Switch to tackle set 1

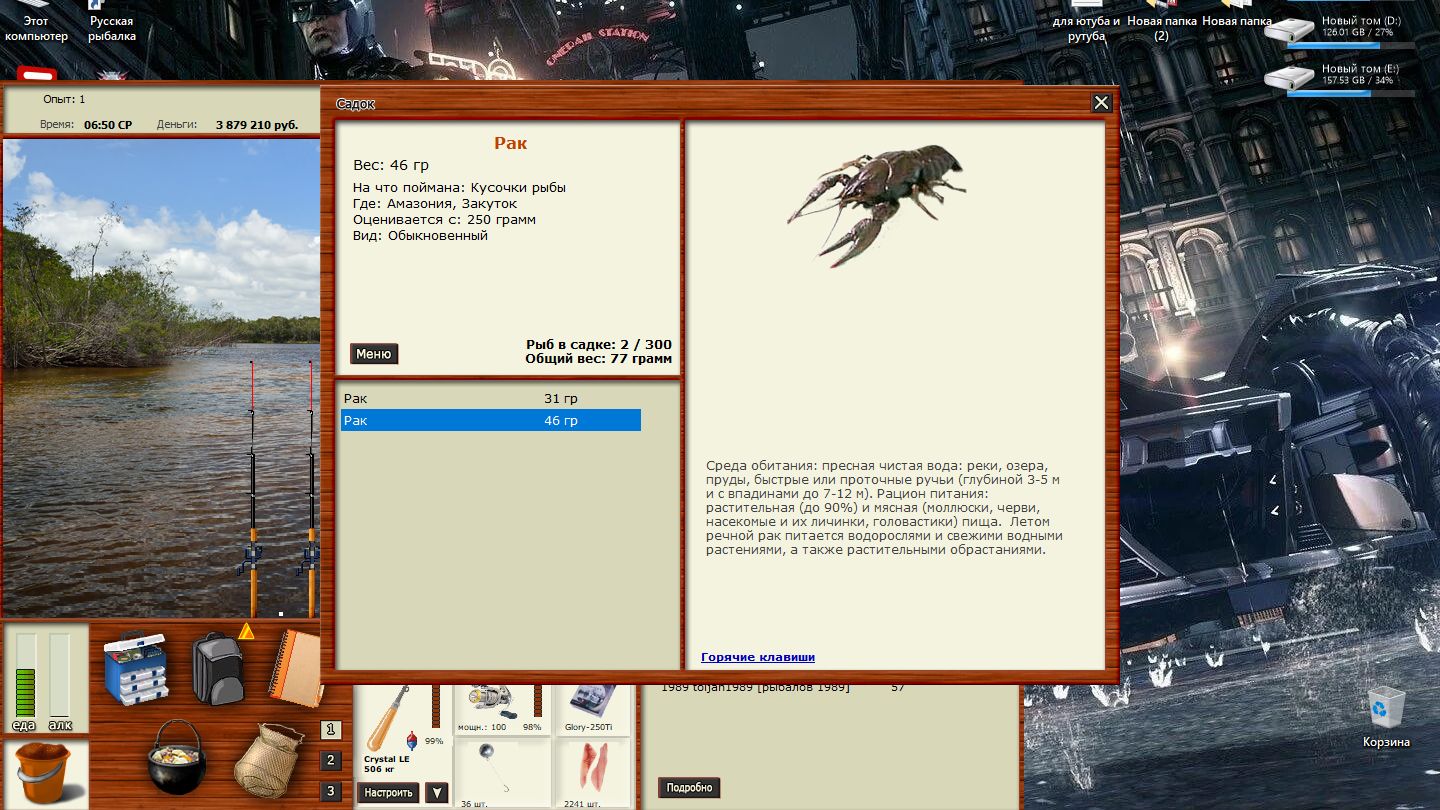click(332, 731)
